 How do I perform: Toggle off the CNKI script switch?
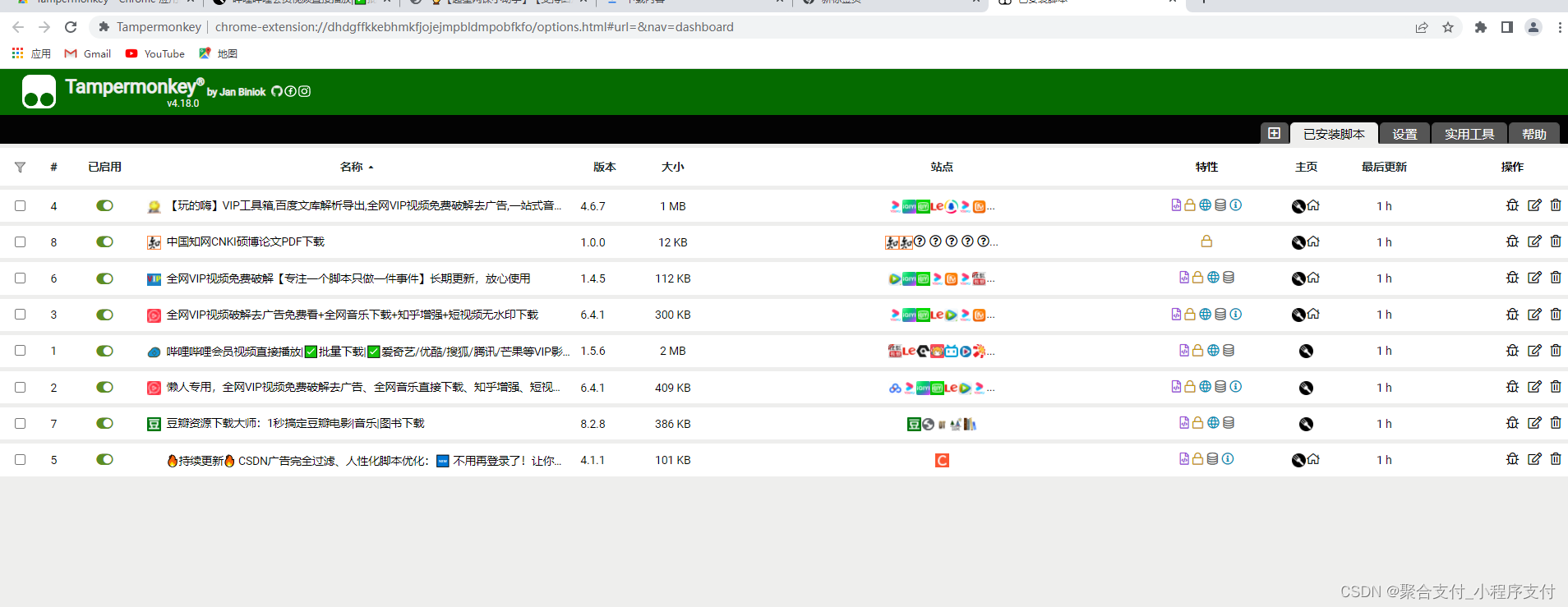click(x=104, y=241)
